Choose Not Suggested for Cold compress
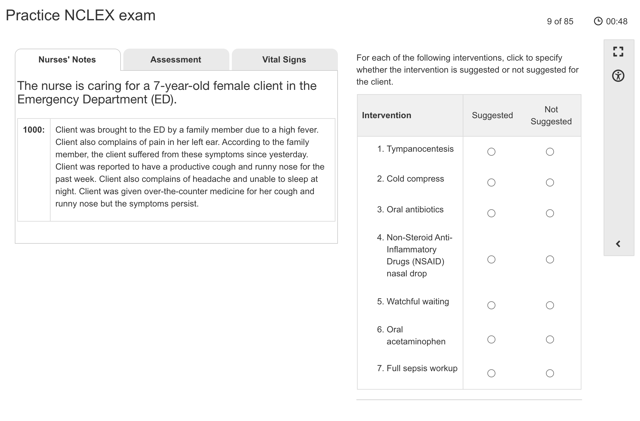This screenshot has height=421, width=640. pos(550,183)
